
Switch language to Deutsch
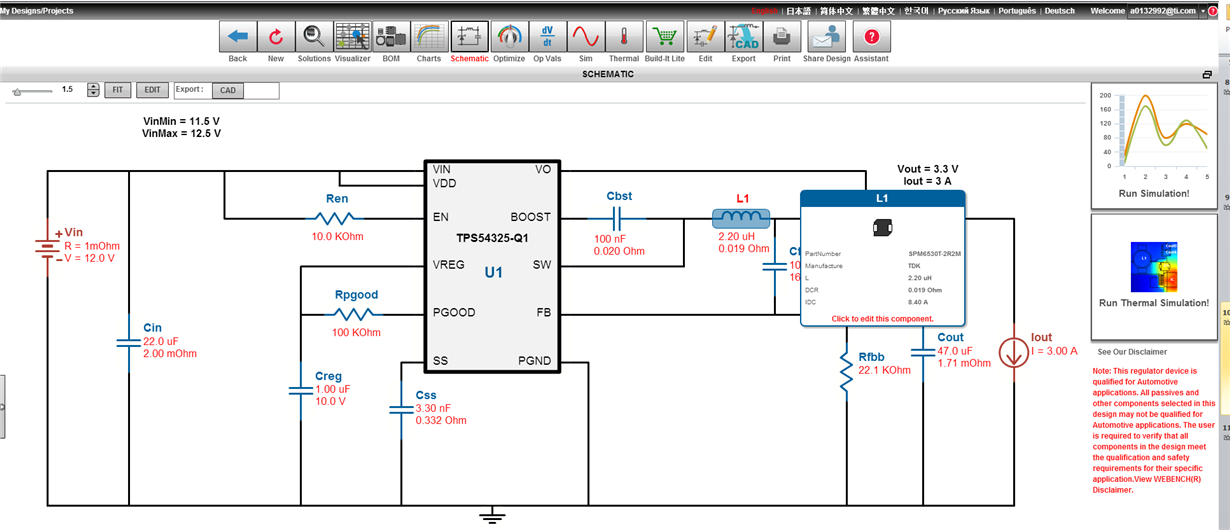click(1059, 11)
